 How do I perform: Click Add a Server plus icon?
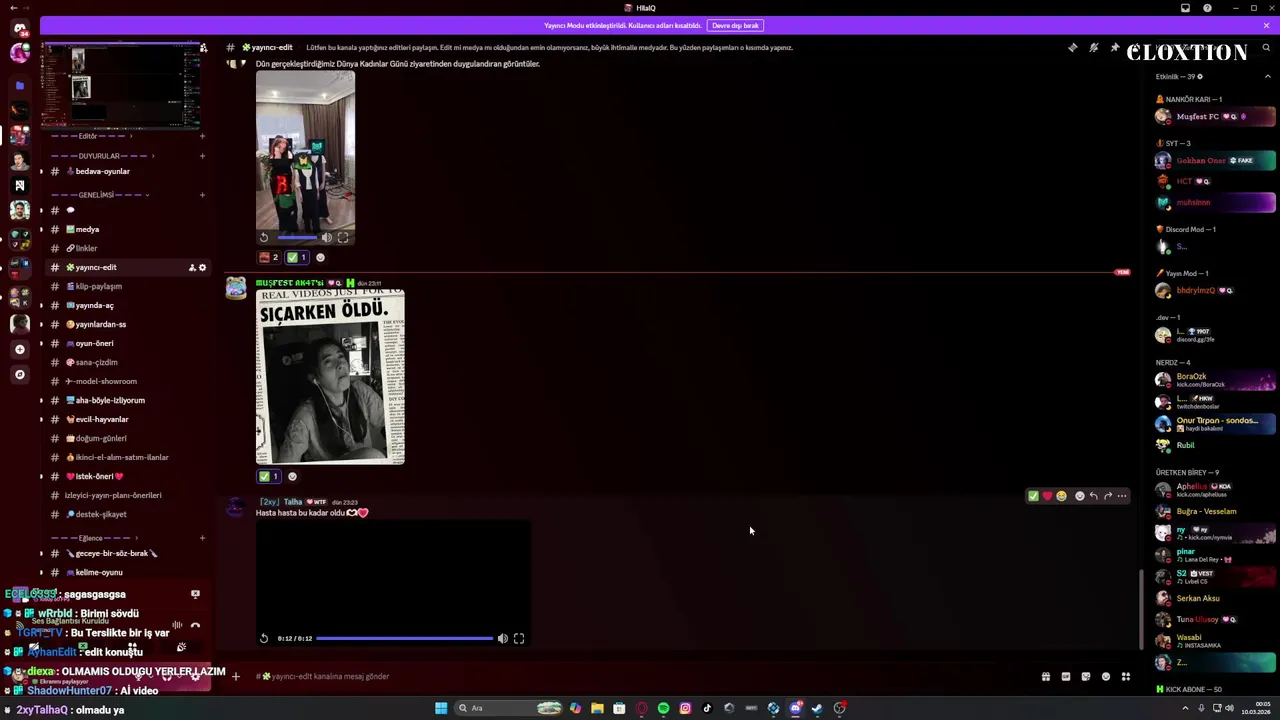coord(19,349)
